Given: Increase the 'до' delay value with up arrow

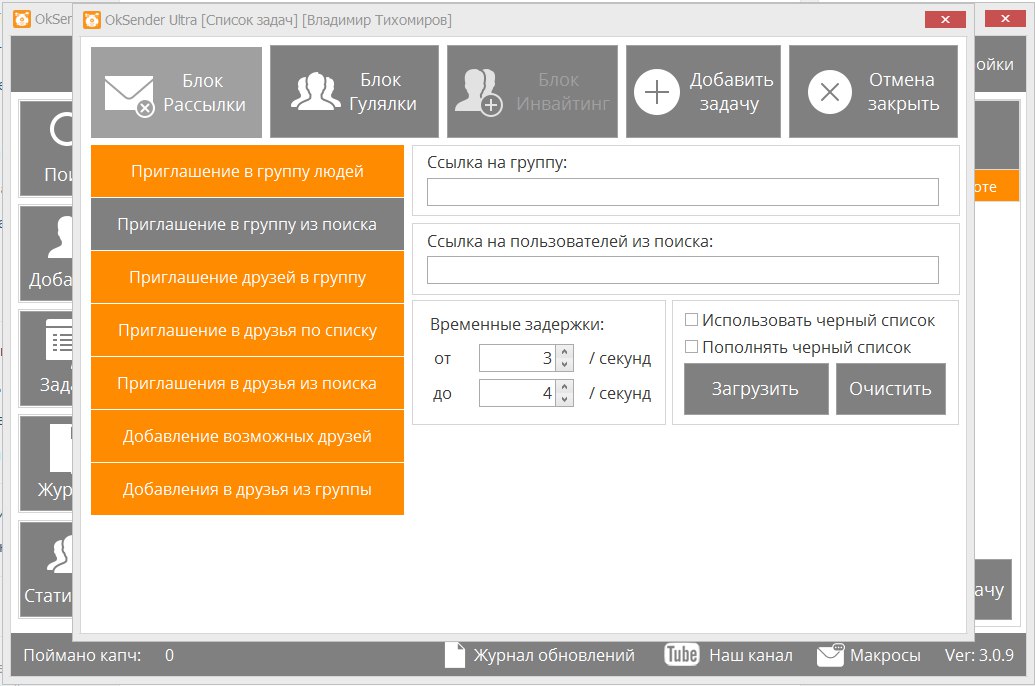Looking at the screenshot, I should [x=564, y=387].
